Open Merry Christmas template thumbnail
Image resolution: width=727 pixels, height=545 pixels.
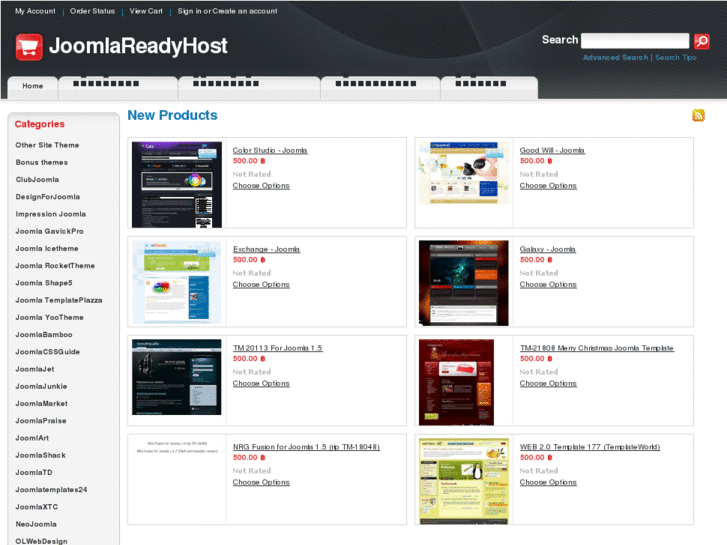[x=456, y=382]
